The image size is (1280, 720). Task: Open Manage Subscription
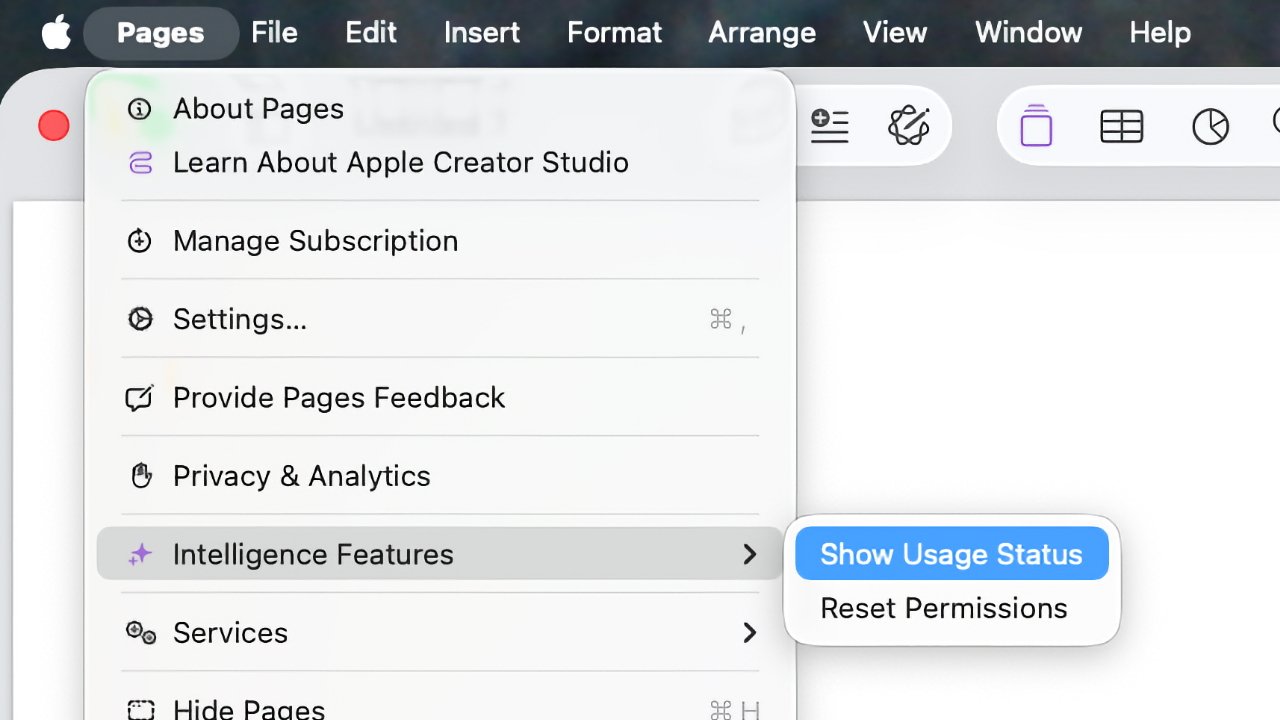[x=315, y=241]
